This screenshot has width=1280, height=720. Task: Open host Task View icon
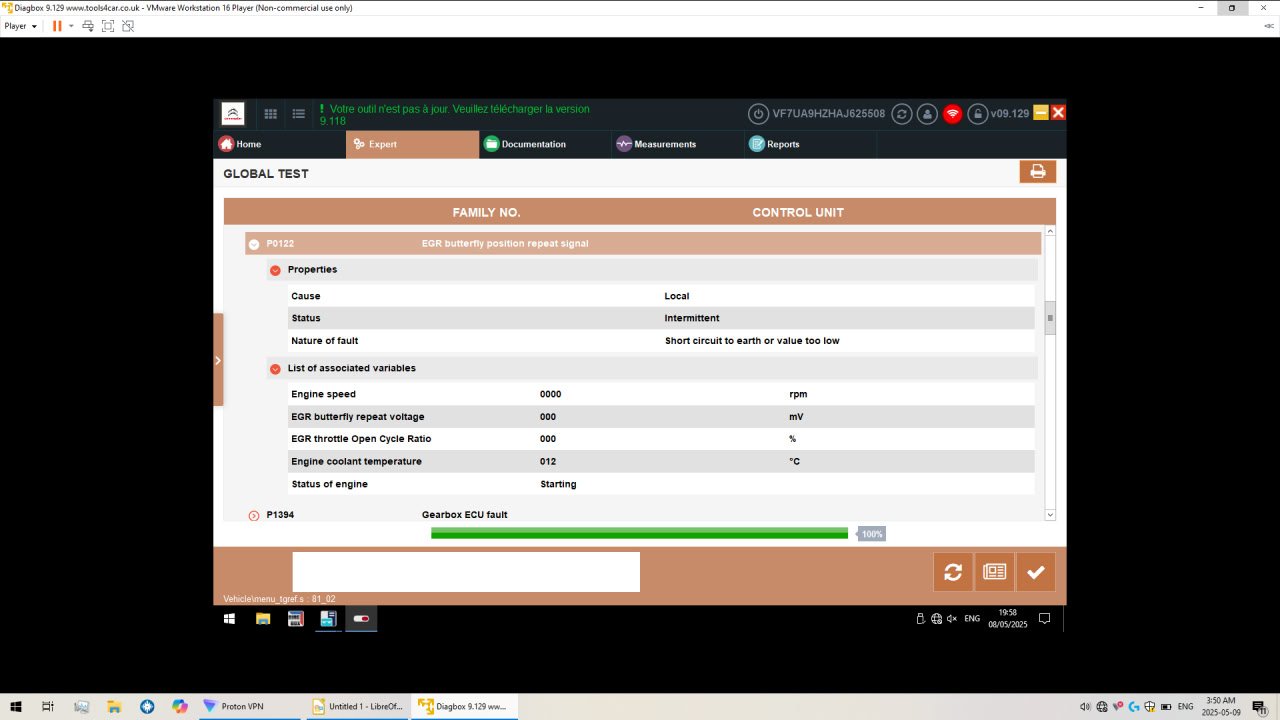[x=48, y=706]
